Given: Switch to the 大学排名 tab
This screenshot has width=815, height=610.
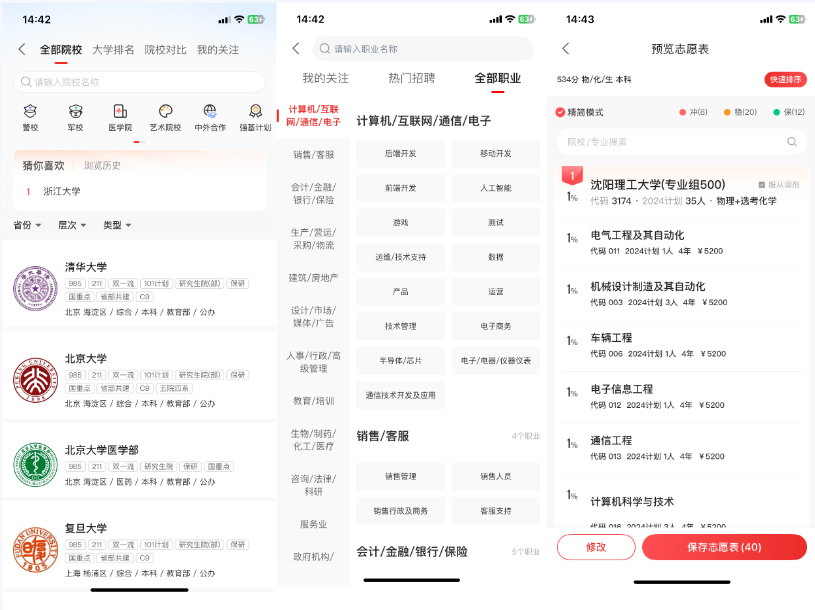Looking at the screenshot, I should tap(113, 50).
